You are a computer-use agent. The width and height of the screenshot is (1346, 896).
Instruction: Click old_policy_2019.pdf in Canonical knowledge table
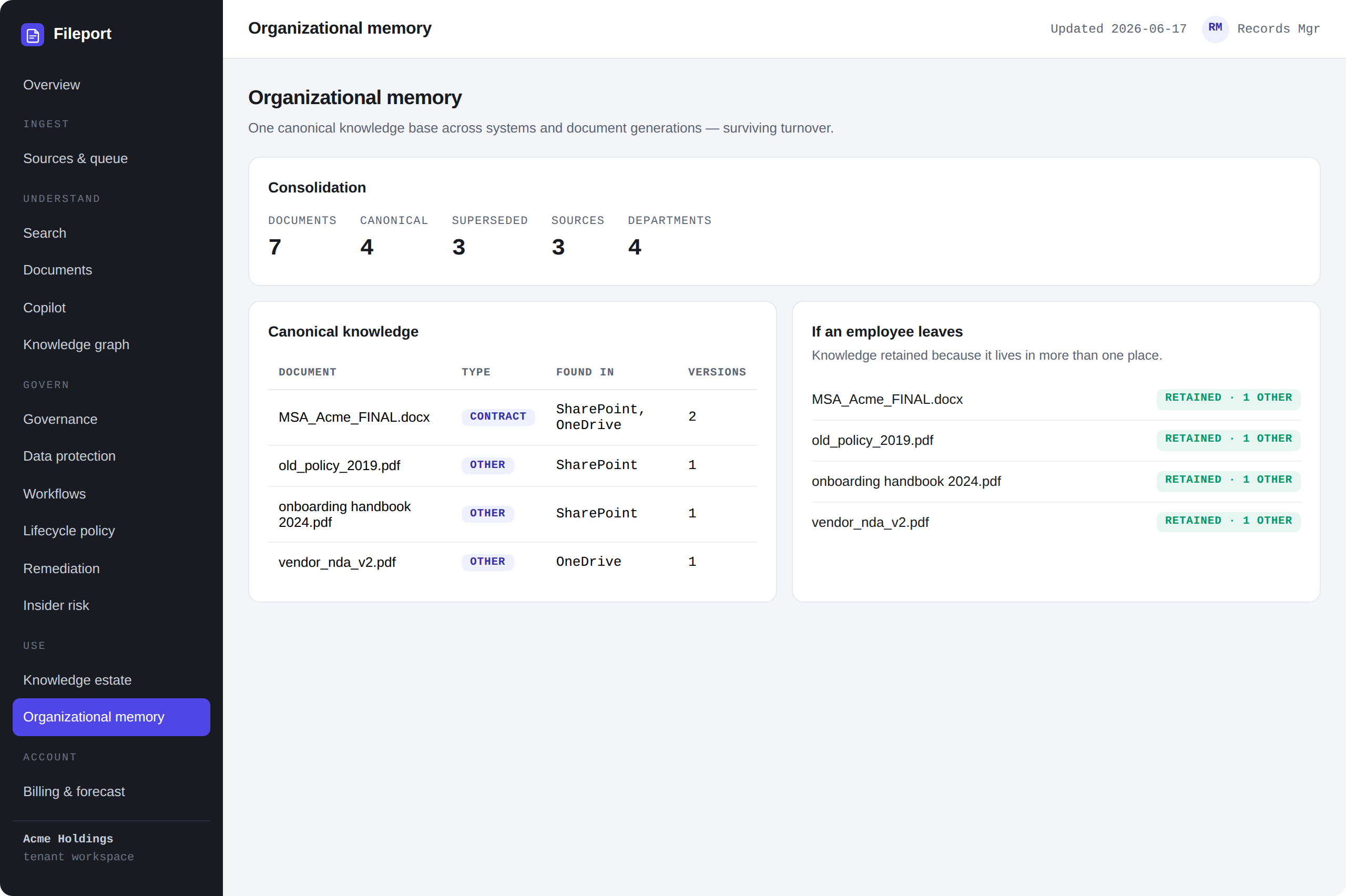(x=339, y=466)
